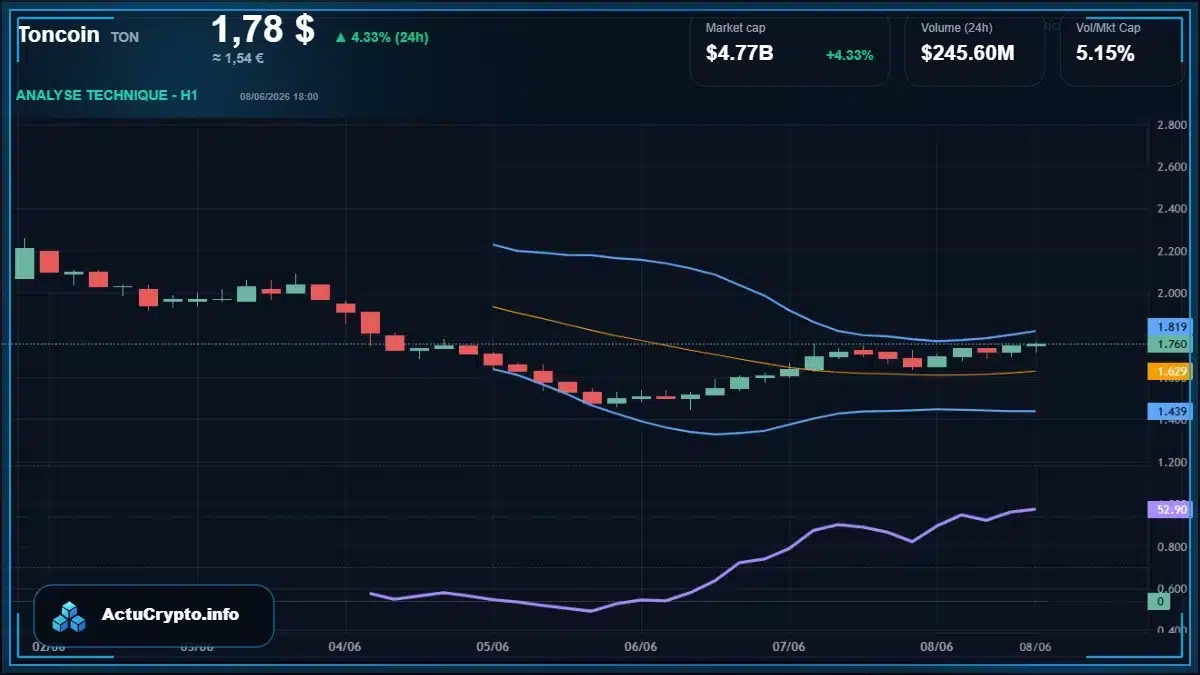Click the 1.760 current price tag
The width and height of the screenshot is (1200, 675).
(x=1172, y=345)
